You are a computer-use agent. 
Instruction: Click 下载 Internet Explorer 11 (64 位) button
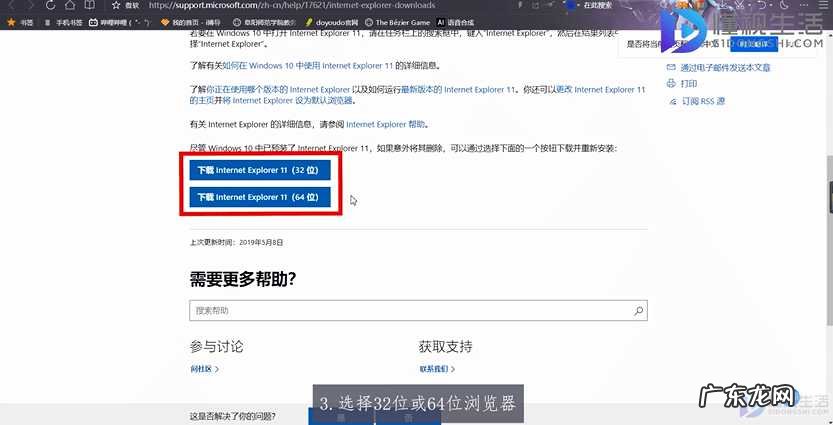[x=260, y=197]
